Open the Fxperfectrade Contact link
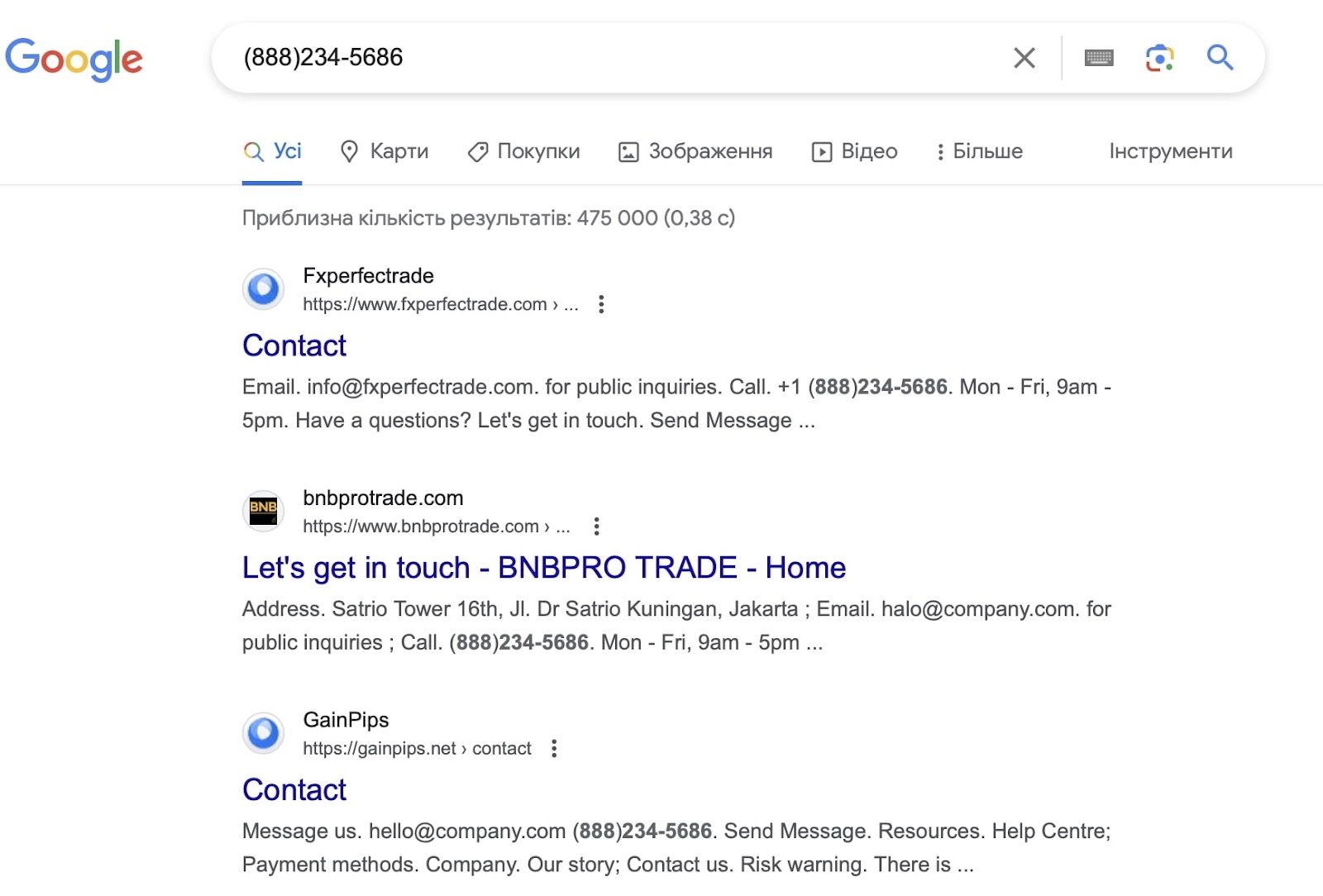 point(294,346)
